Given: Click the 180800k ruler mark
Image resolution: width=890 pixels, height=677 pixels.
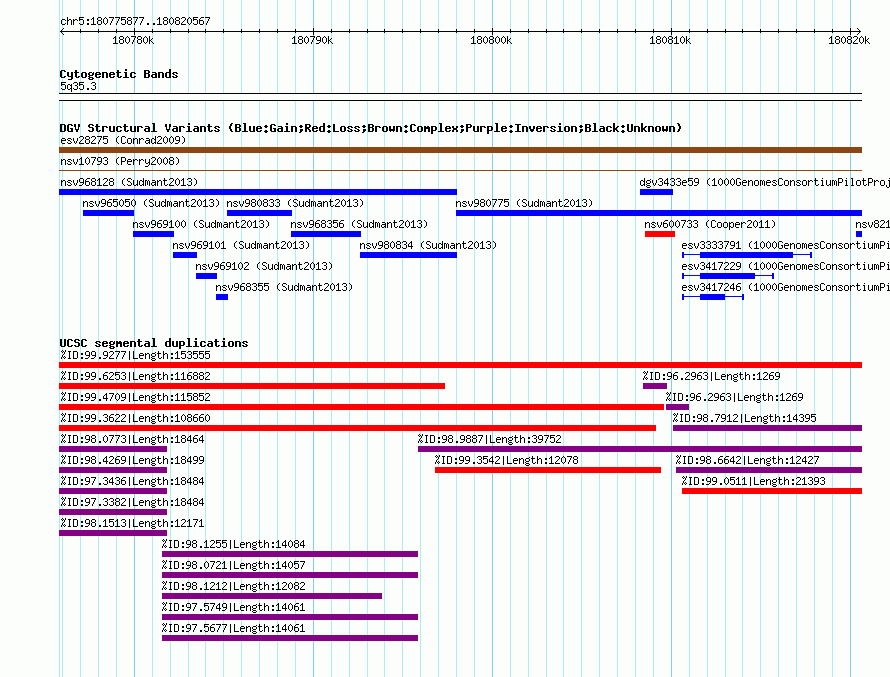Looking at the screenshot, I should (x=491, y=40).
